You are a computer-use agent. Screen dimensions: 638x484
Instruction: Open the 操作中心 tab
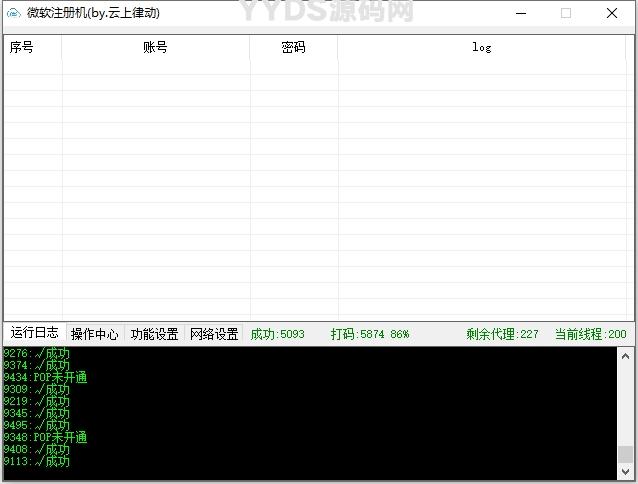[94, 334]
